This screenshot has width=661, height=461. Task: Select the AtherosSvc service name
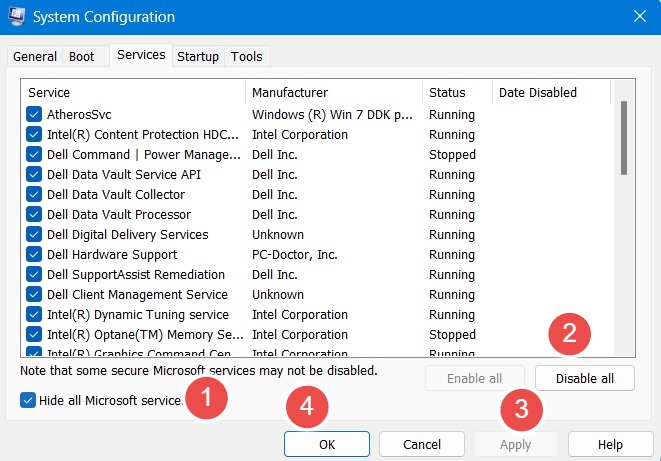(x=79, y=115)
